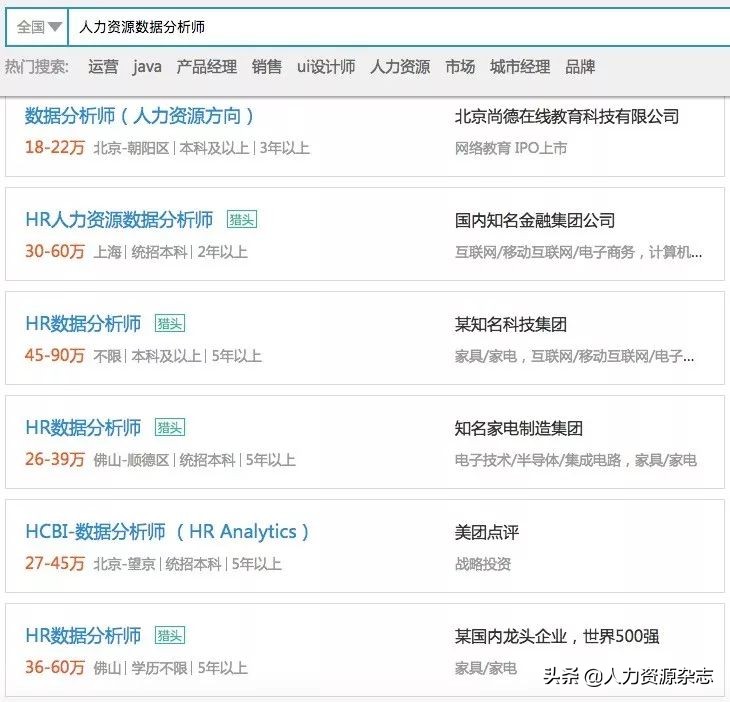Click salary text 45-90万

[55, 356]
